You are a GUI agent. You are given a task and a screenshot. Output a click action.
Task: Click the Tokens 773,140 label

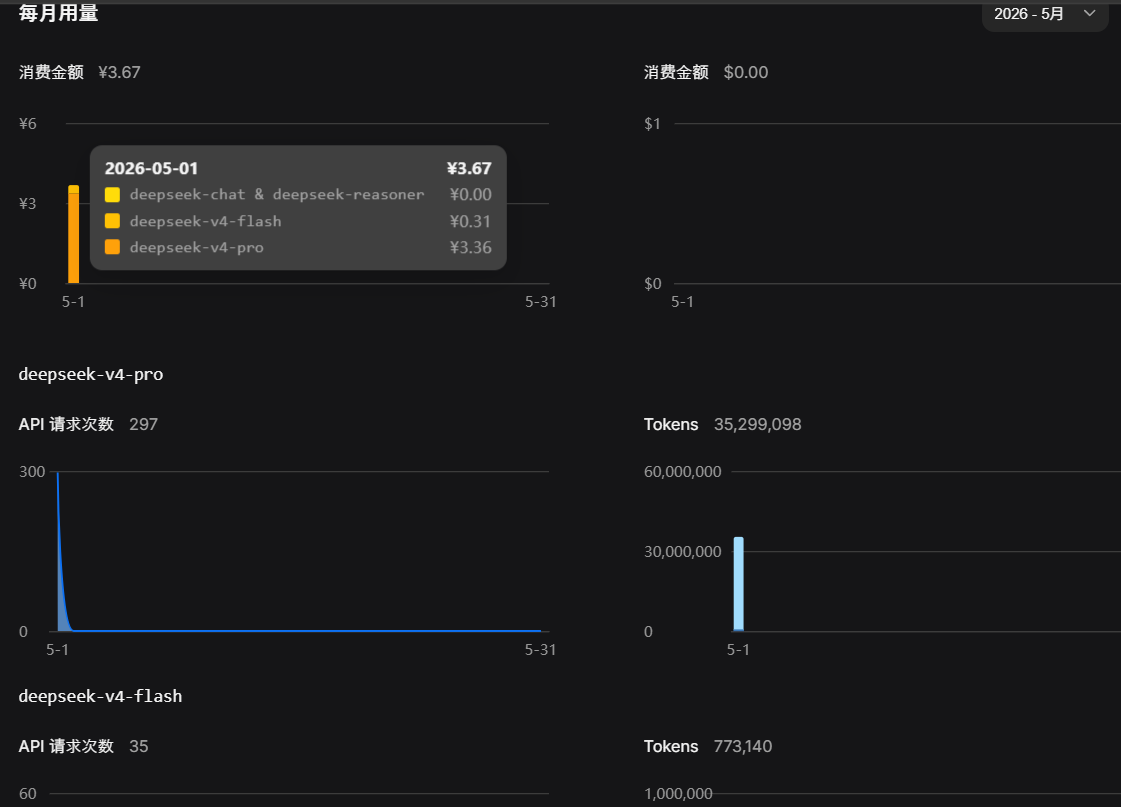tap(708, 746)
